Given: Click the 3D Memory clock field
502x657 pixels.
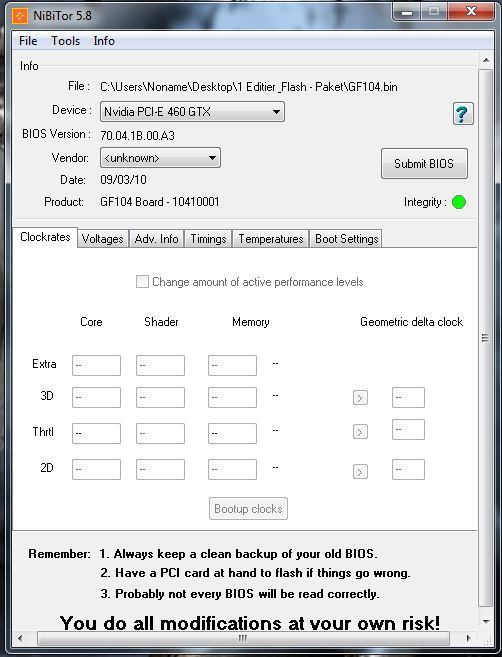Looking at the screenshot, I should pyautogui.click(x=232, y=397).
